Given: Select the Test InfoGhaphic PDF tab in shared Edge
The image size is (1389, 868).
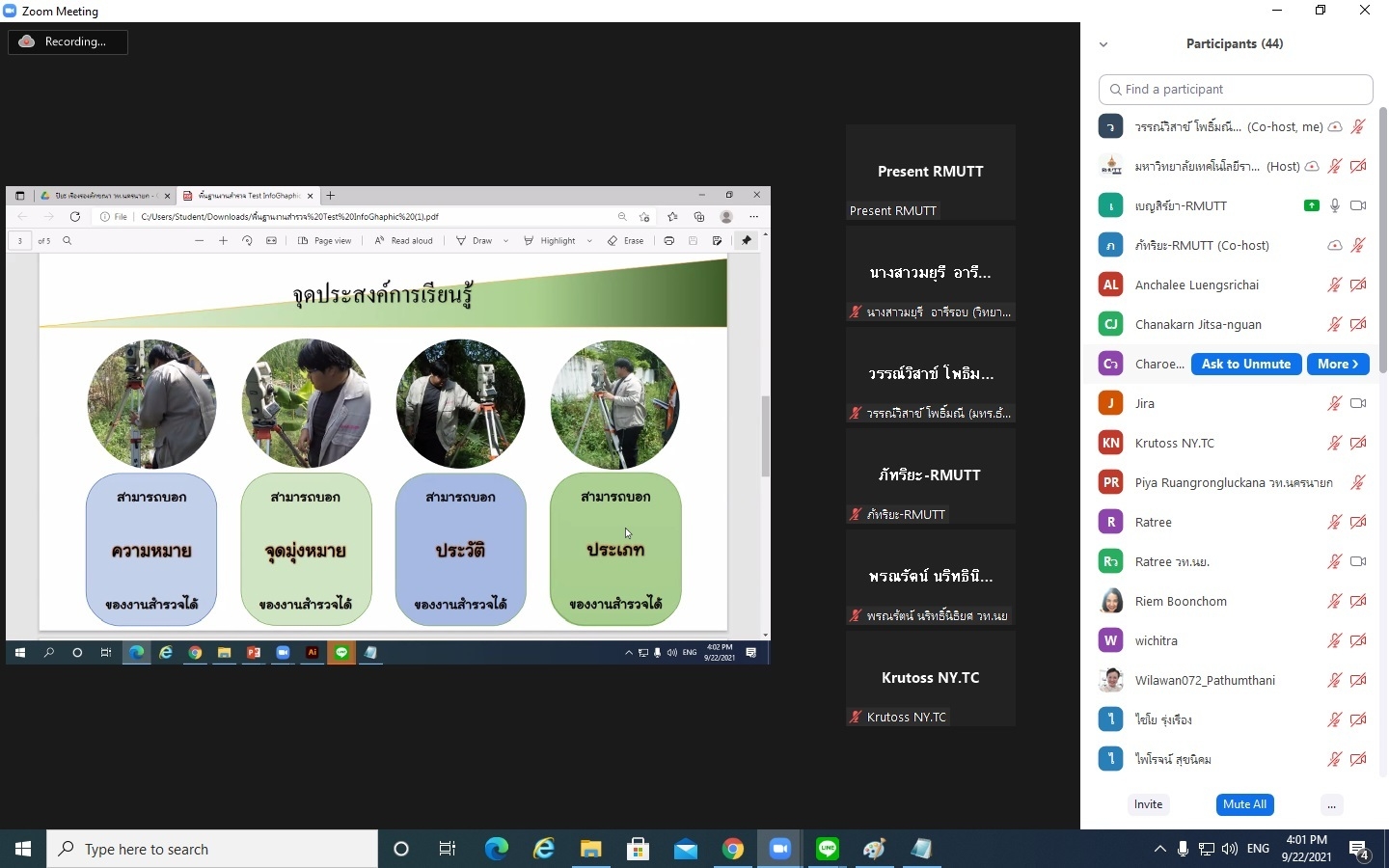Looking at the screenshot, I should (248, 195).
